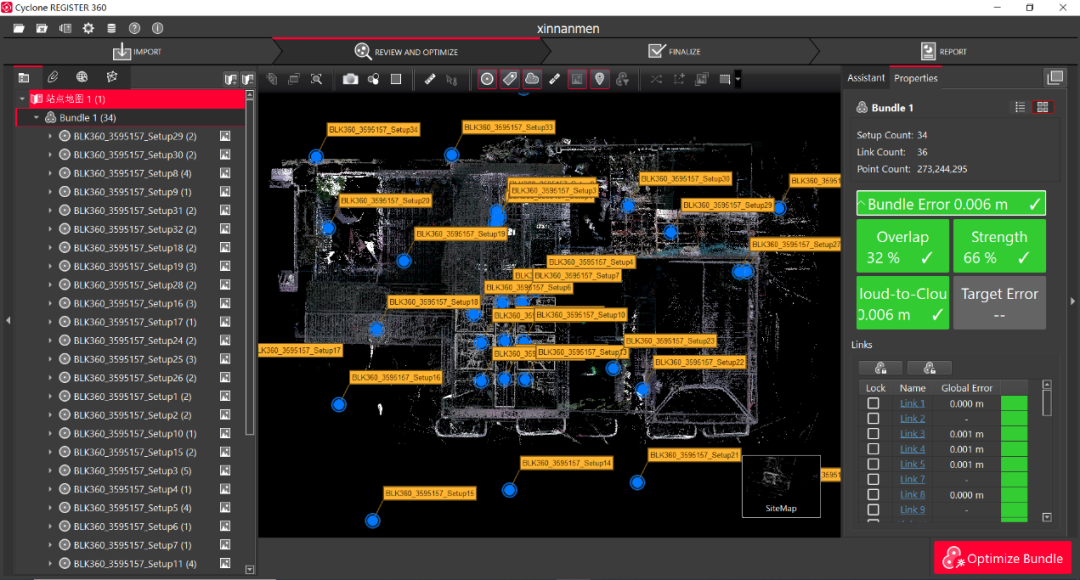Image resolution: width=1080 pixels, height=580 pixels.
Task: Toggle link lines display
Action: (554, 79)
